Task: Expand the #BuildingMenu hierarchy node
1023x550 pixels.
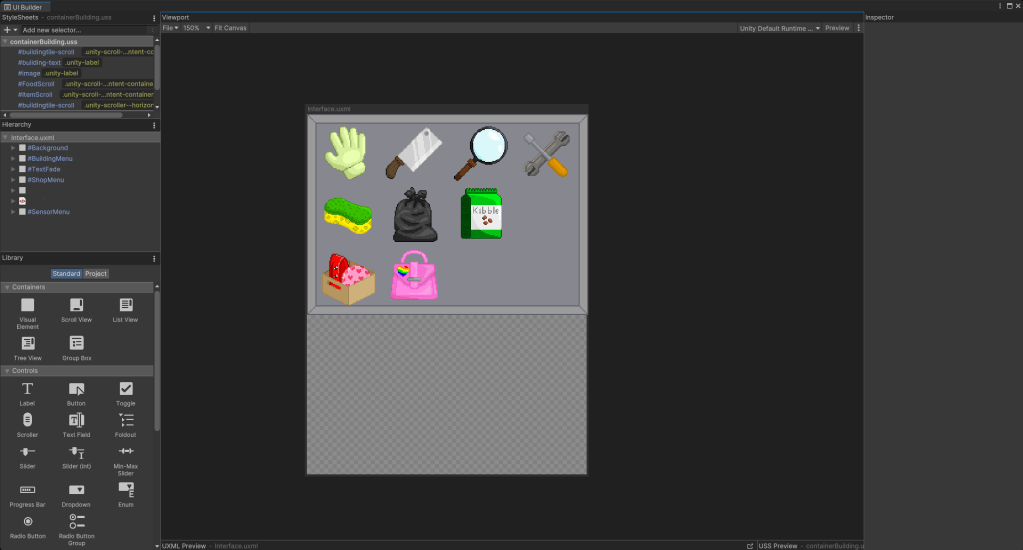Action: point(13,159)
